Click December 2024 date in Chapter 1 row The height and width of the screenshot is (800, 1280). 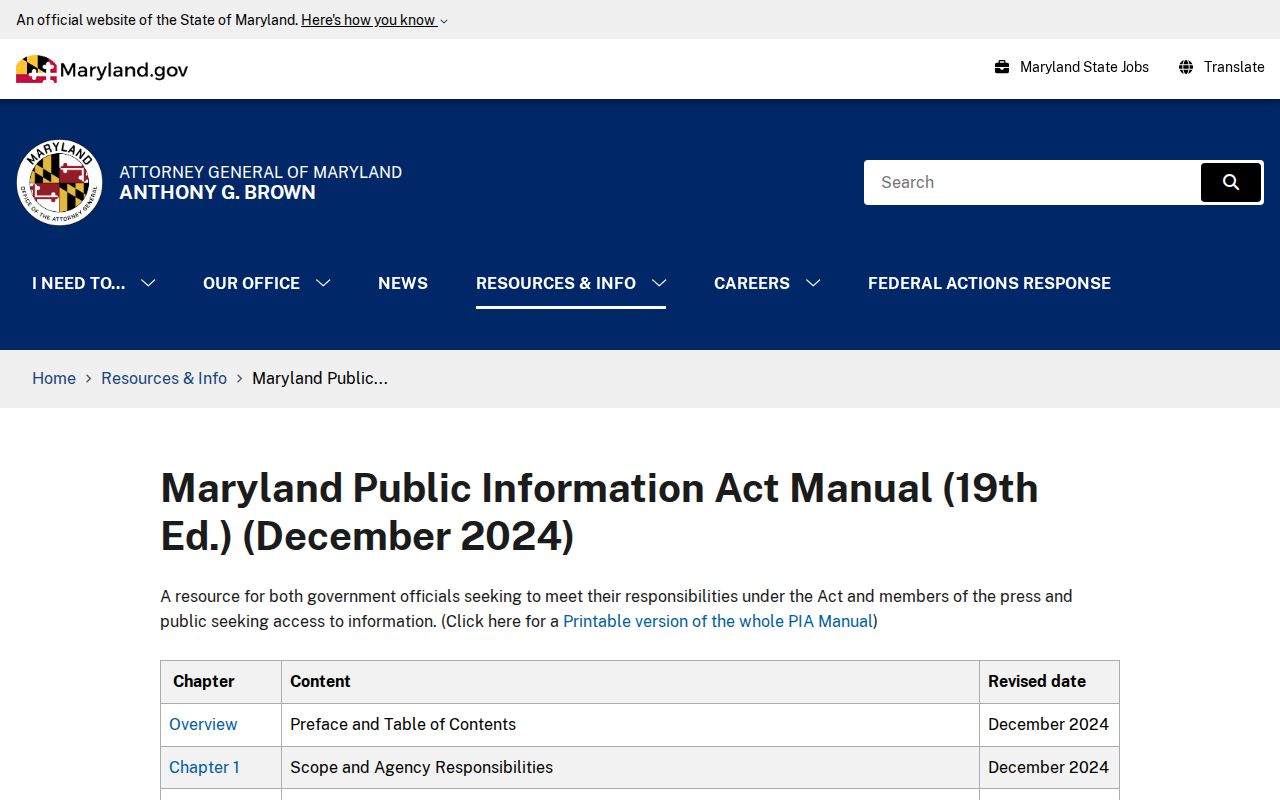pos(1048,767)
